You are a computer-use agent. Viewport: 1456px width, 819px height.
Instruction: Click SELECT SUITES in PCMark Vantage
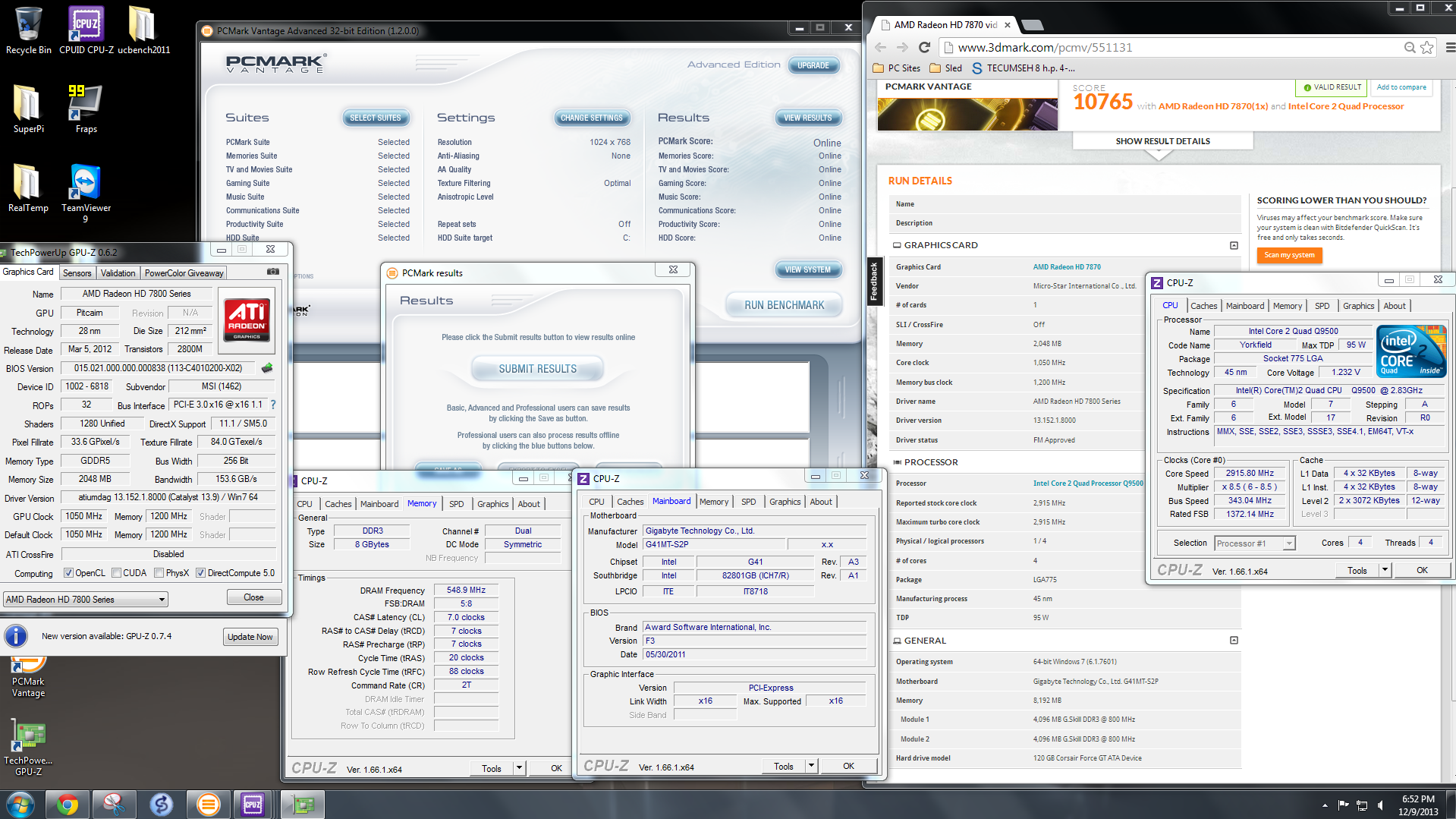pos(375,118)
